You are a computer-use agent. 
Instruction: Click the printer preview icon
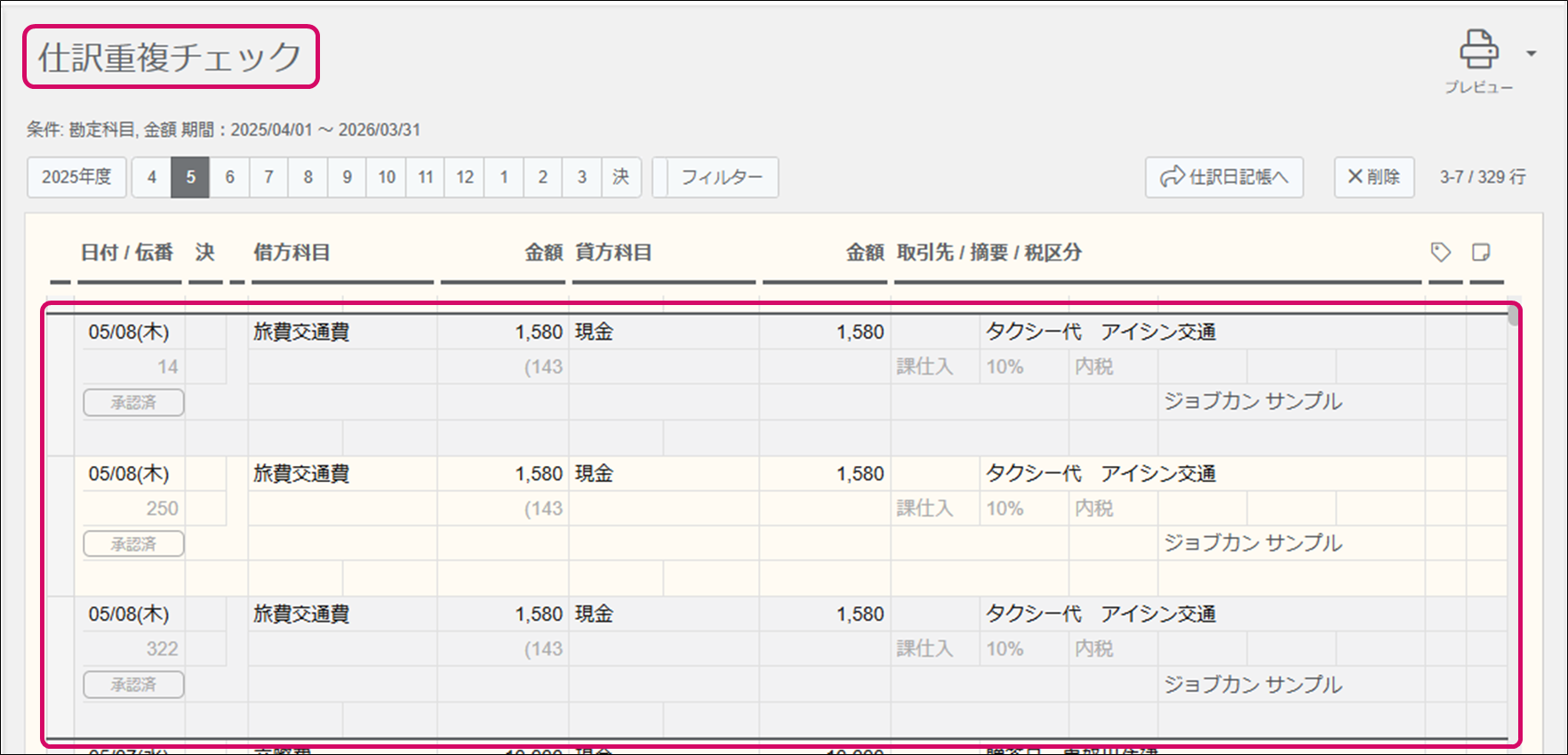click(x=1478, y=51)
